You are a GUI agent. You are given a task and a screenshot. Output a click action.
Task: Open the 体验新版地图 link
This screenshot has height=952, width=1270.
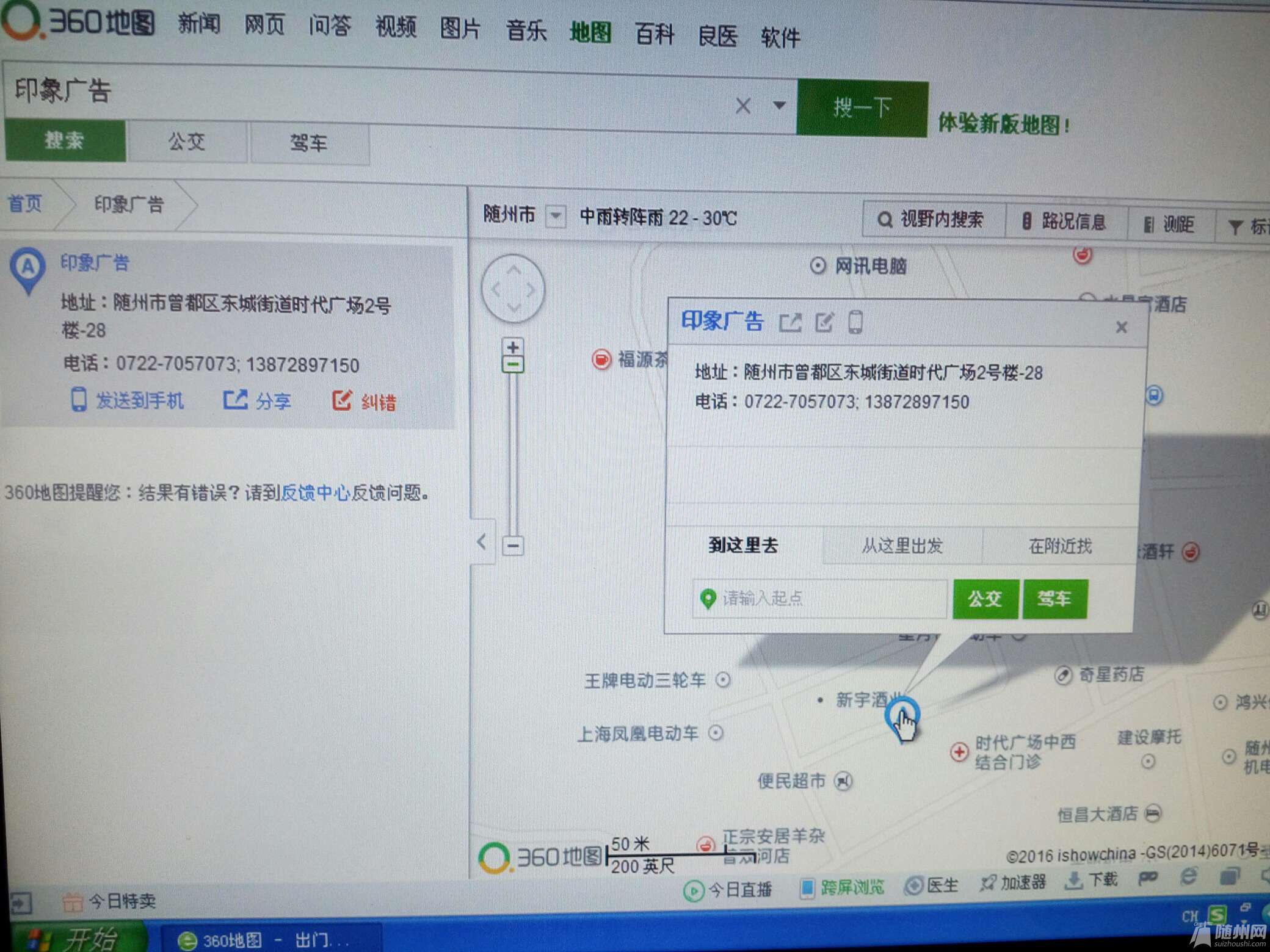(x=1003, y=124)
